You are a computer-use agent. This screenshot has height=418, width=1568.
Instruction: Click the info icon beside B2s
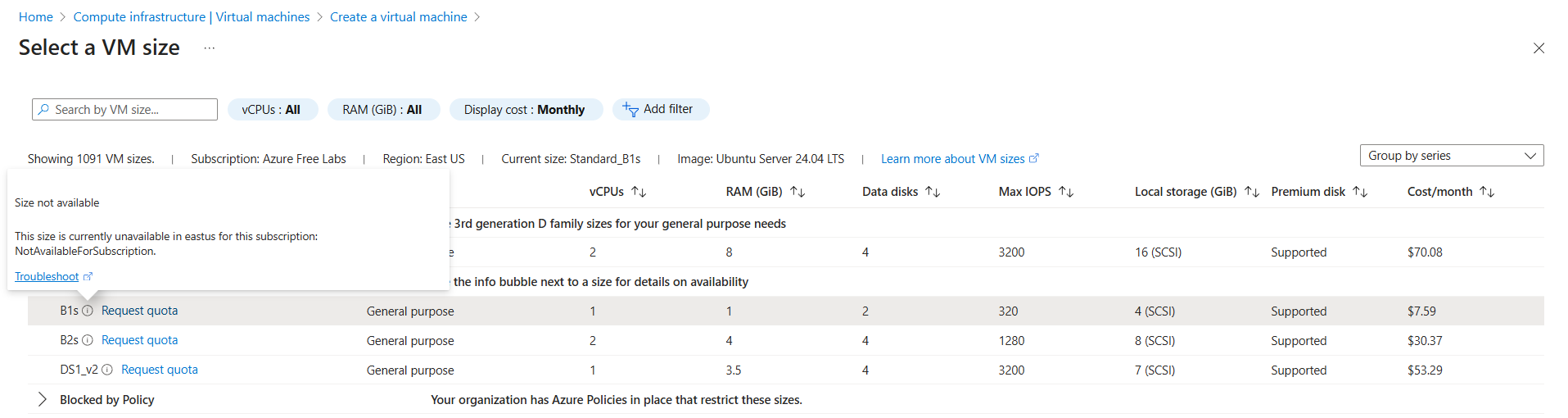tap(88, 340)
